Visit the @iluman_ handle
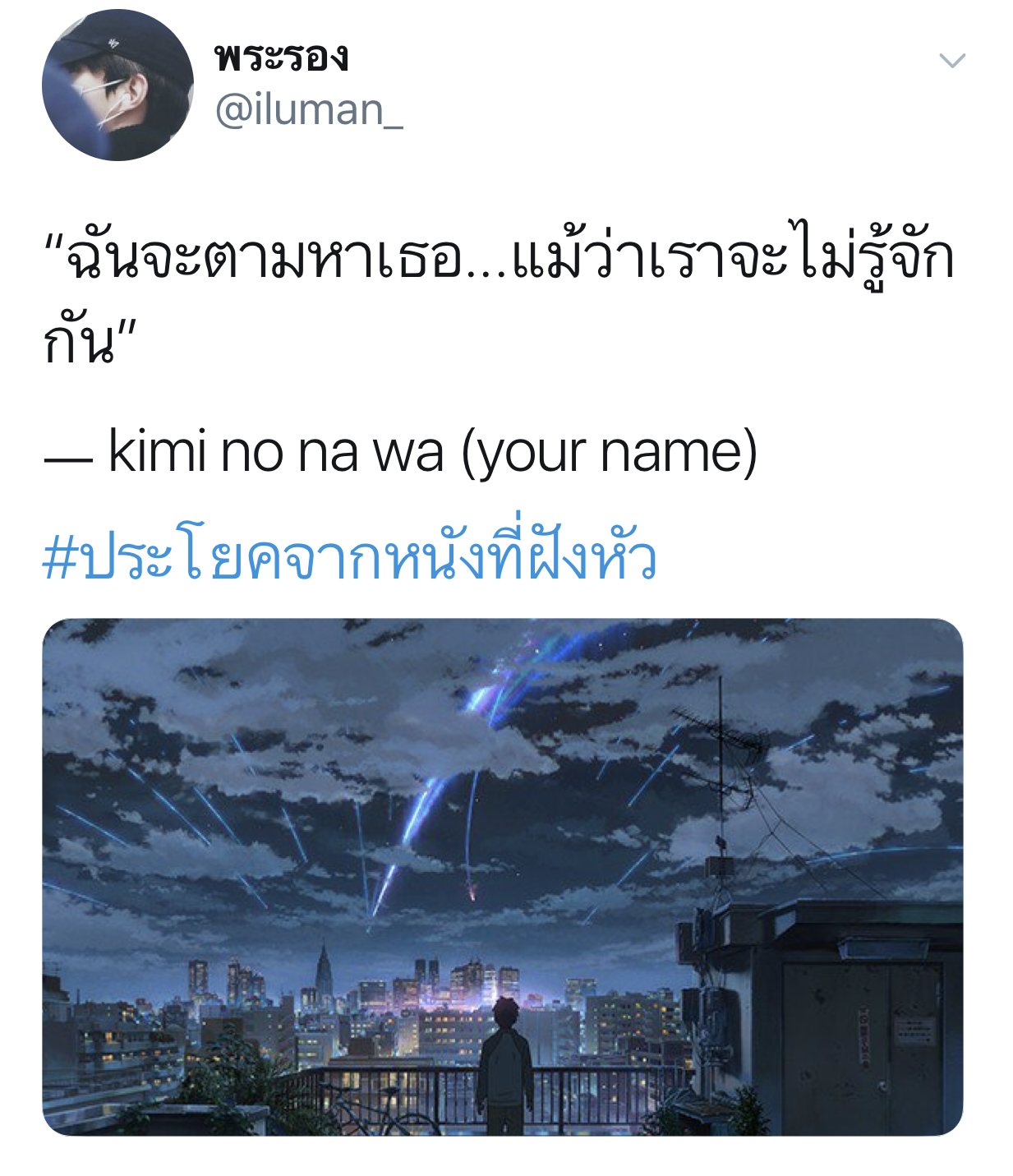This screenshot has height=1176, width=1013. pos(309,110)
